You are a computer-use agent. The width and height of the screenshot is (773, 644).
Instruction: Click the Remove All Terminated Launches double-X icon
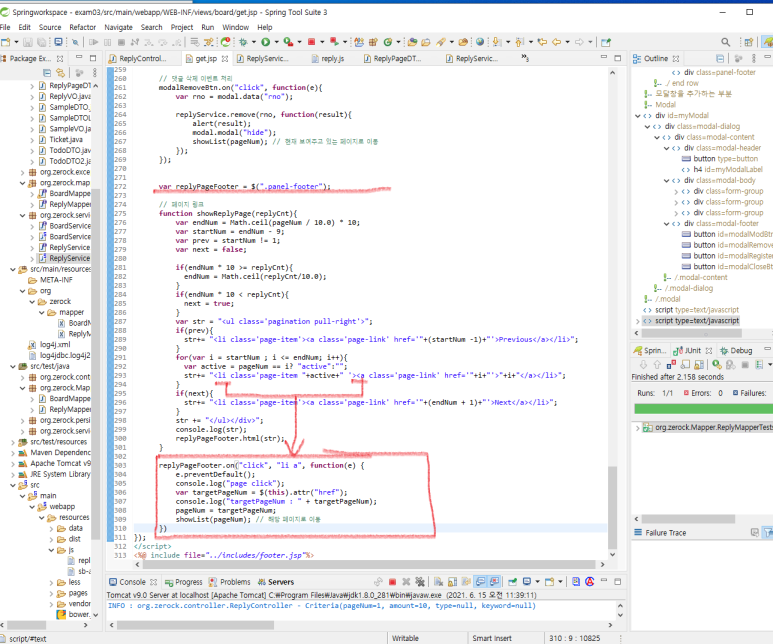click(420, 582)
